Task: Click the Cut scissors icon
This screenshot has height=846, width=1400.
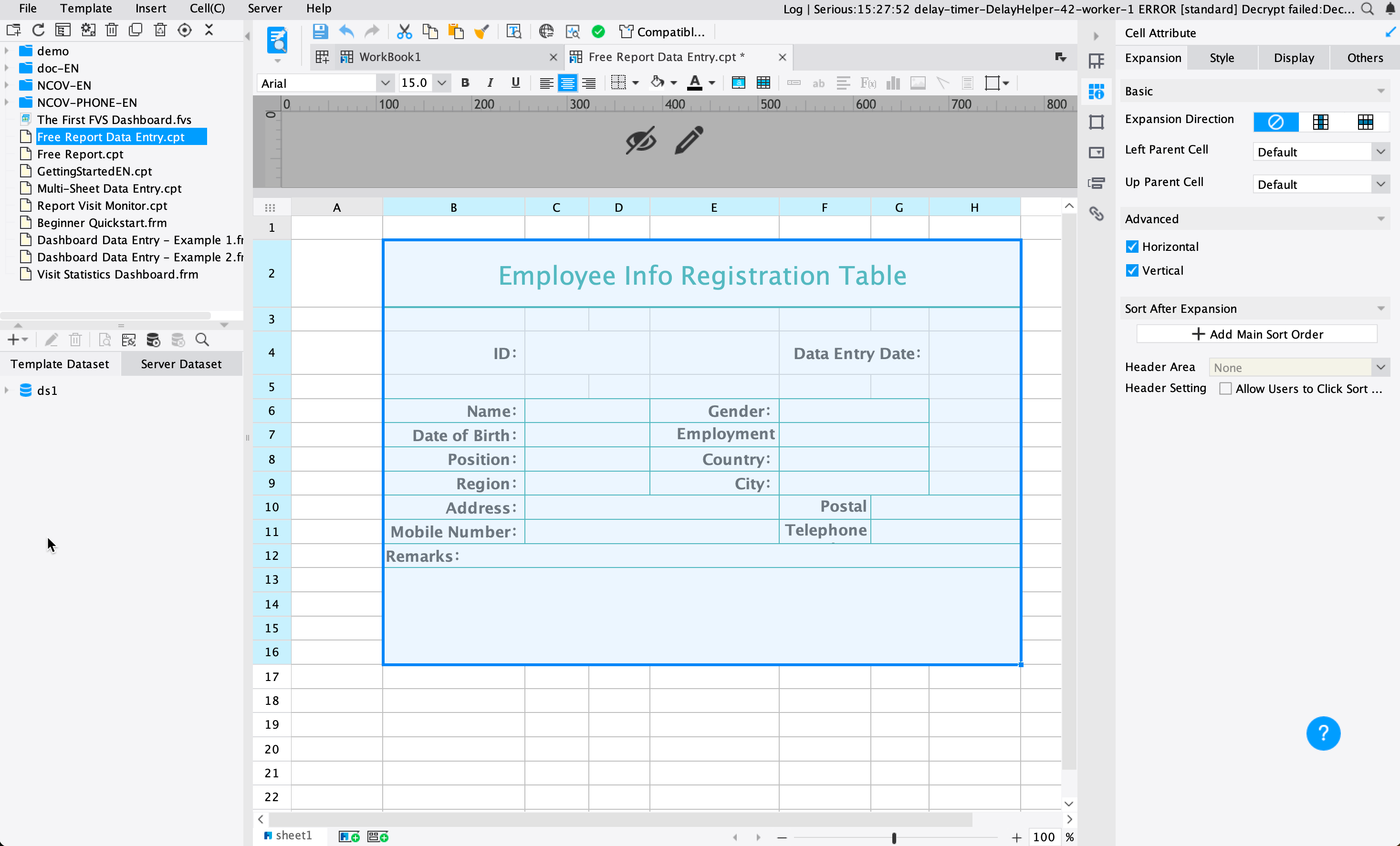Action: pyautogui.click(x=404, y=32)
